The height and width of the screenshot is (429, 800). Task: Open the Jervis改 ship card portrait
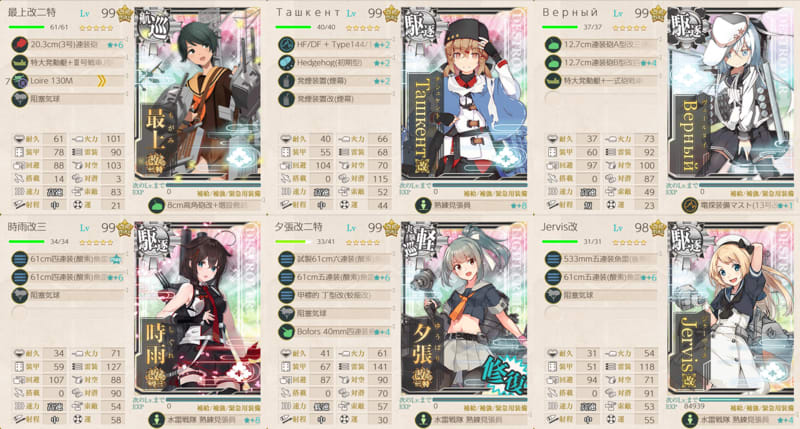tap(732, 308)
